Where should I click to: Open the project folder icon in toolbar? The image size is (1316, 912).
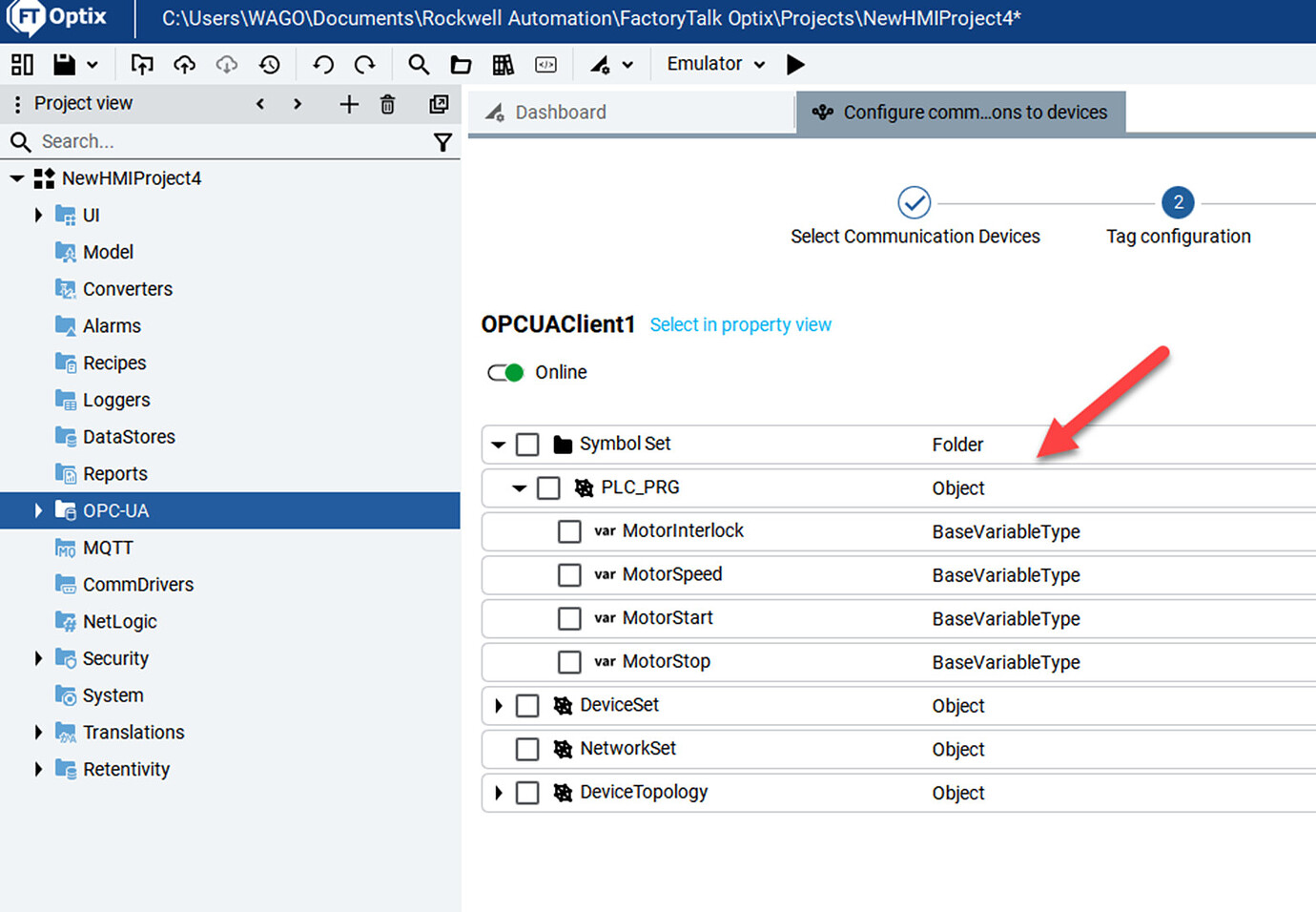(x=461, y=64)
